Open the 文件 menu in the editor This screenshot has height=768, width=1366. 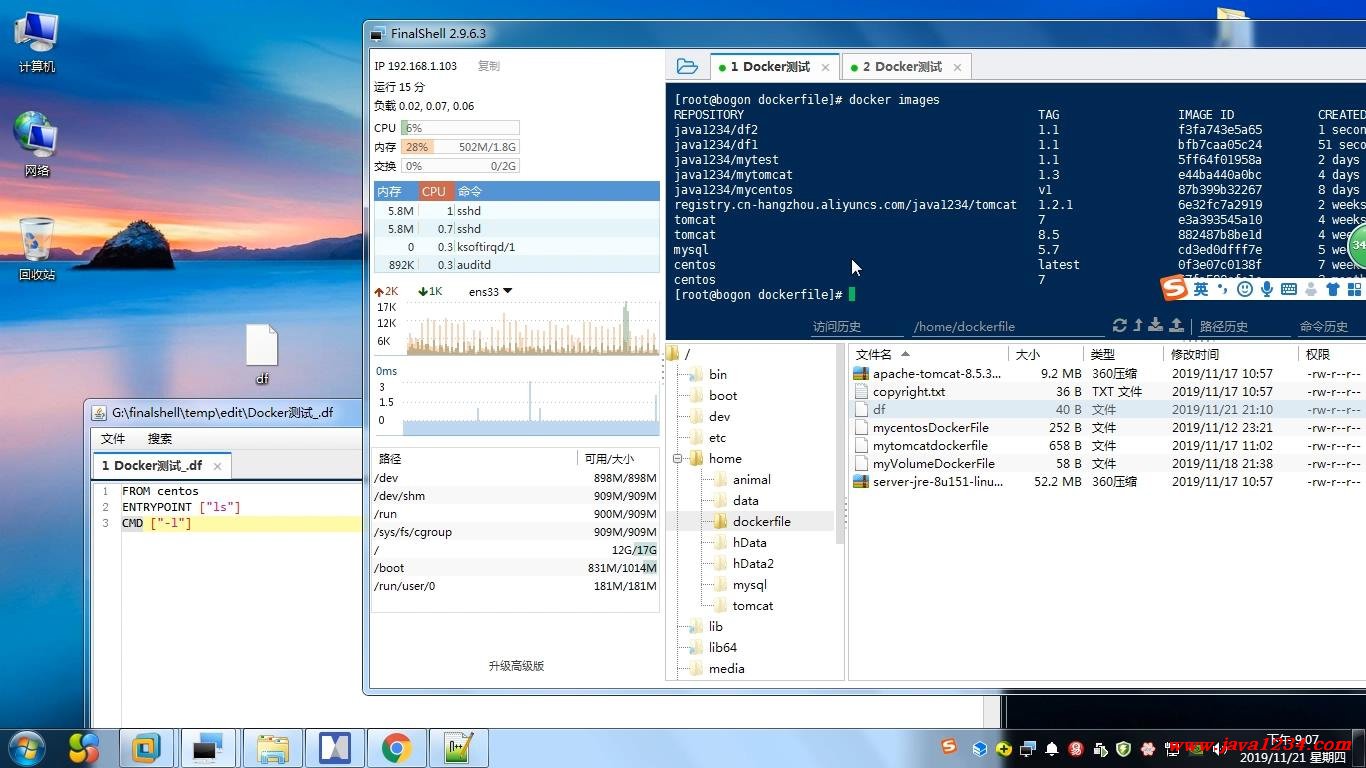[113, 438]
